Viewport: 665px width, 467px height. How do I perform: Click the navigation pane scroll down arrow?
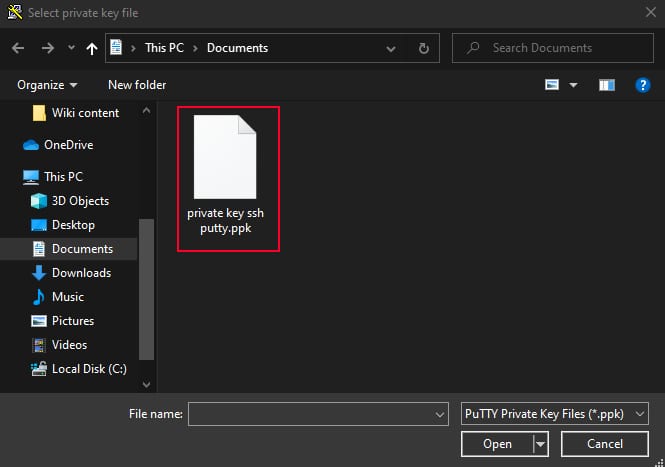pyautogui.click(x=146, y=385)
